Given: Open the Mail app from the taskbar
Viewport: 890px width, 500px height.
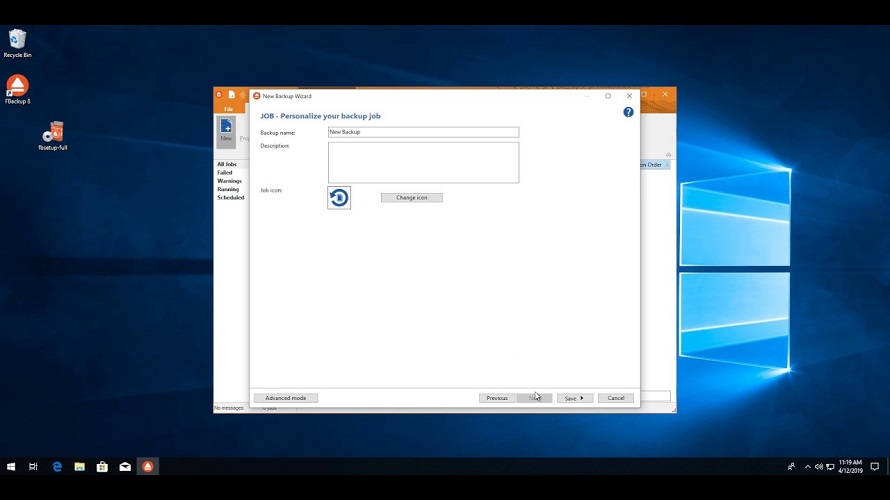Looking at the screenshot, I should coord(125,467).
